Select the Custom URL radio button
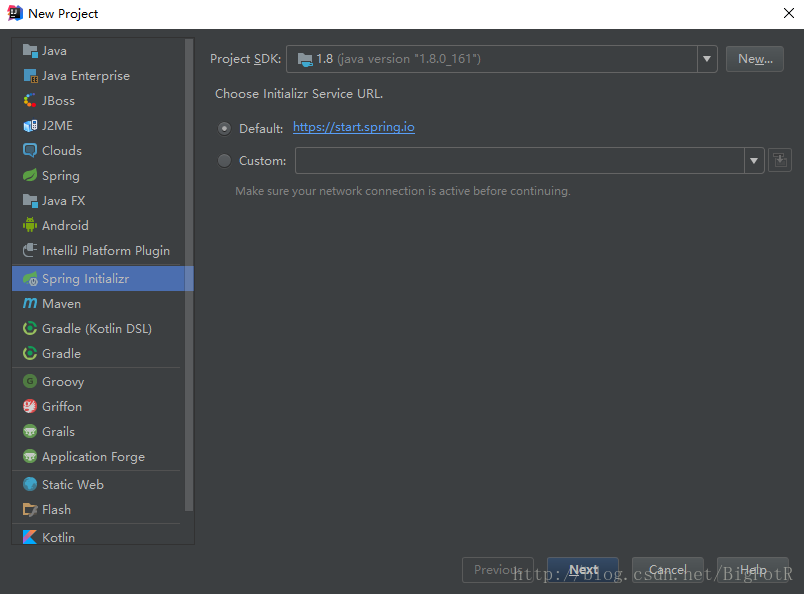Viewport: 804px width, 594px height. point(224,161)
